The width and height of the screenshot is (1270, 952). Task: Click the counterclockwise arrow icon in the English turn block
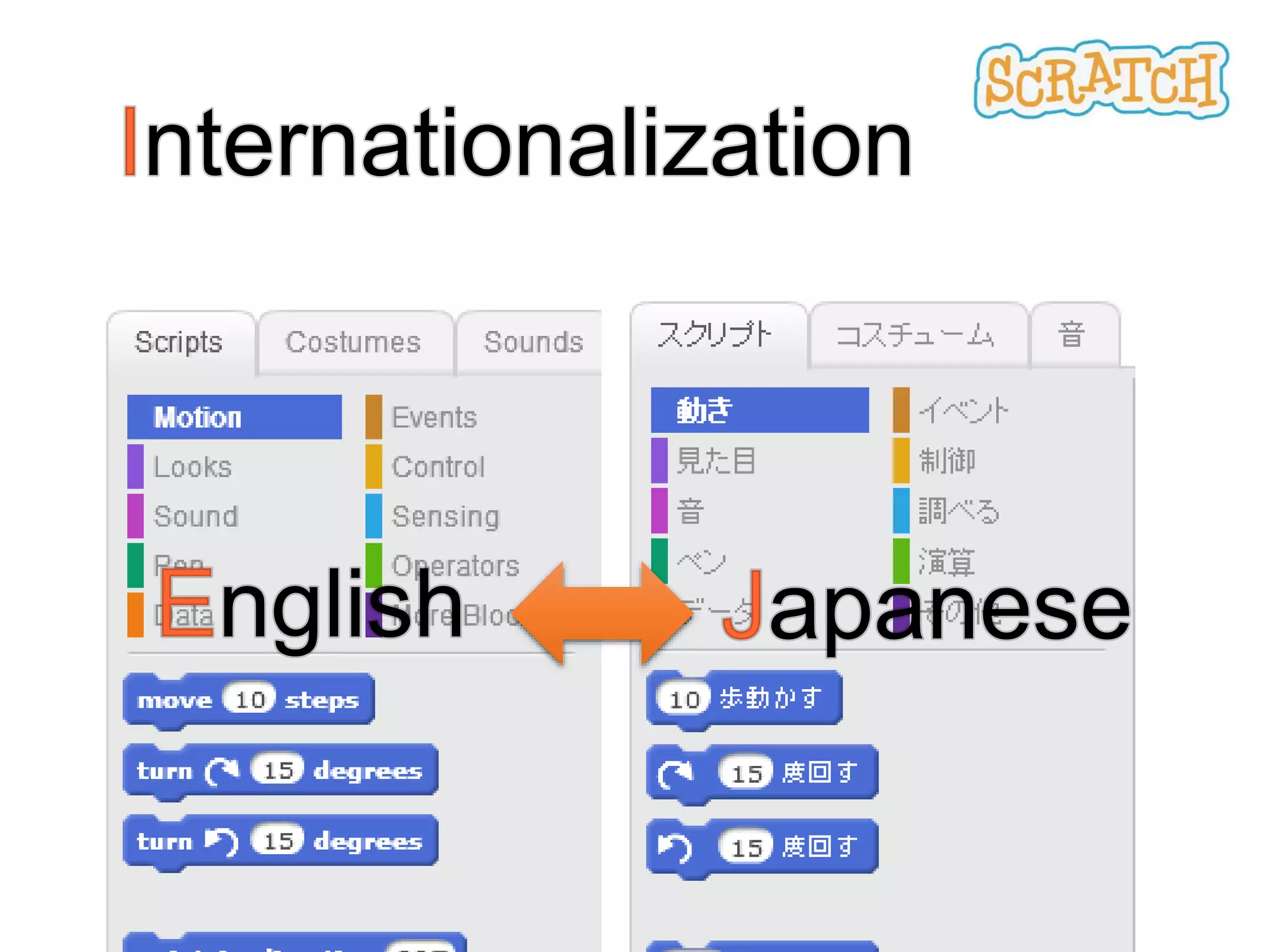pos(222,842)
